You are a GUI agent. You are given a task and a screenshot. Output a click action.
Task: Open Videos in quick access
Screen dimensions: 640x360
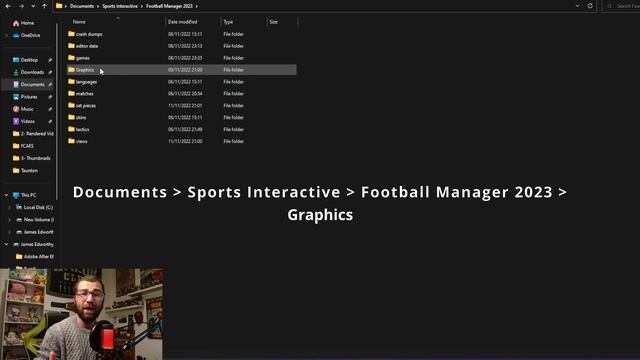click(24, 121)
